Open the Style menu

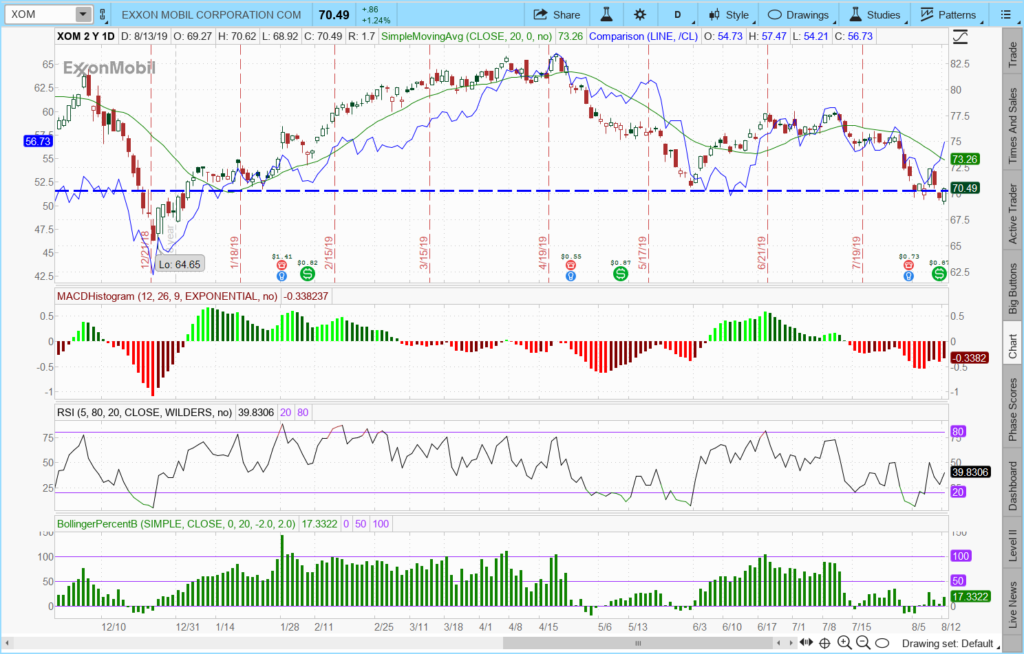727,14
